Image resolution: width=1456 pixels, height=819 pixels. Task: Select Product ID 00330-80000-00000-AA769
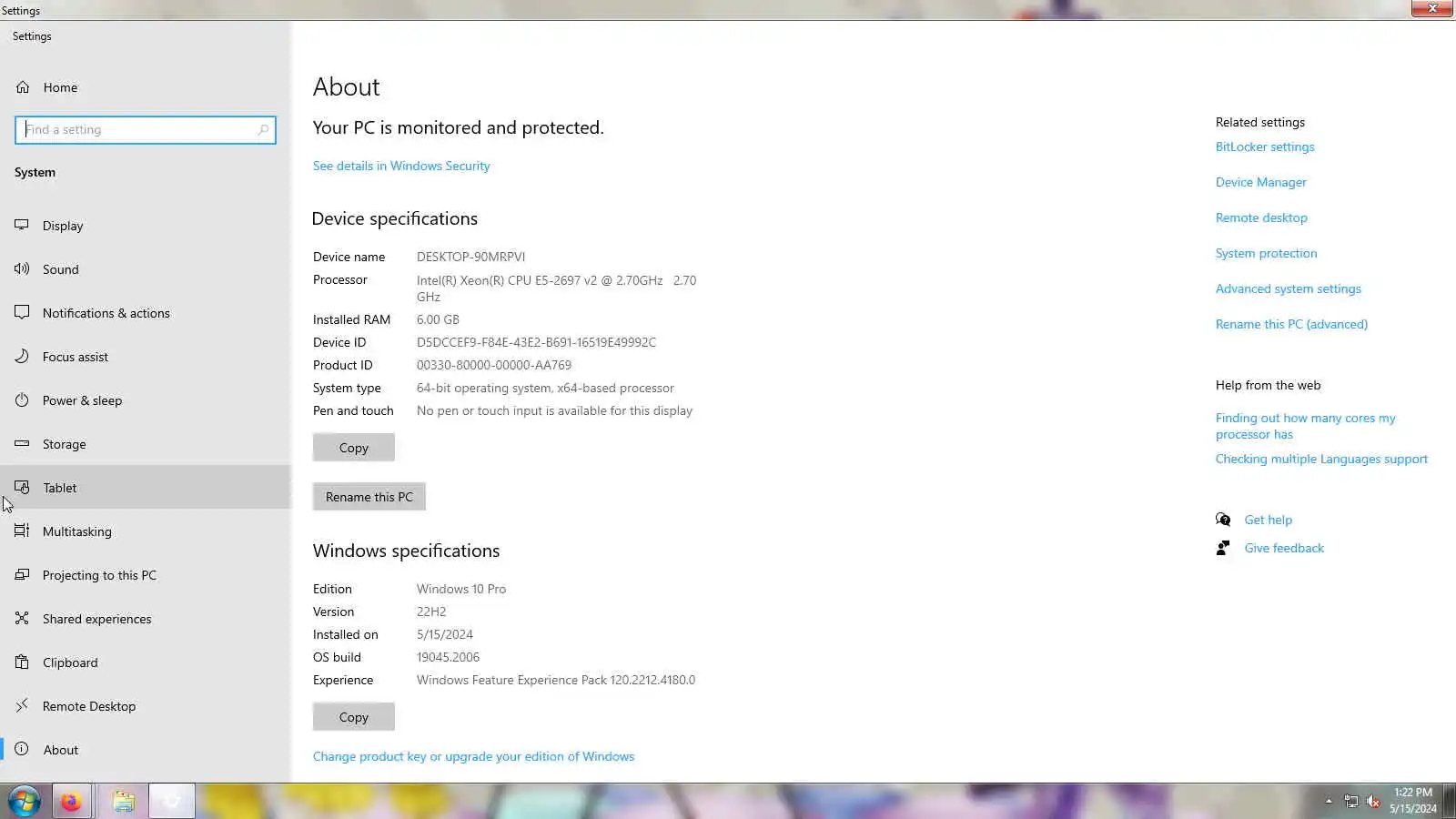click(x=494, y=365)
